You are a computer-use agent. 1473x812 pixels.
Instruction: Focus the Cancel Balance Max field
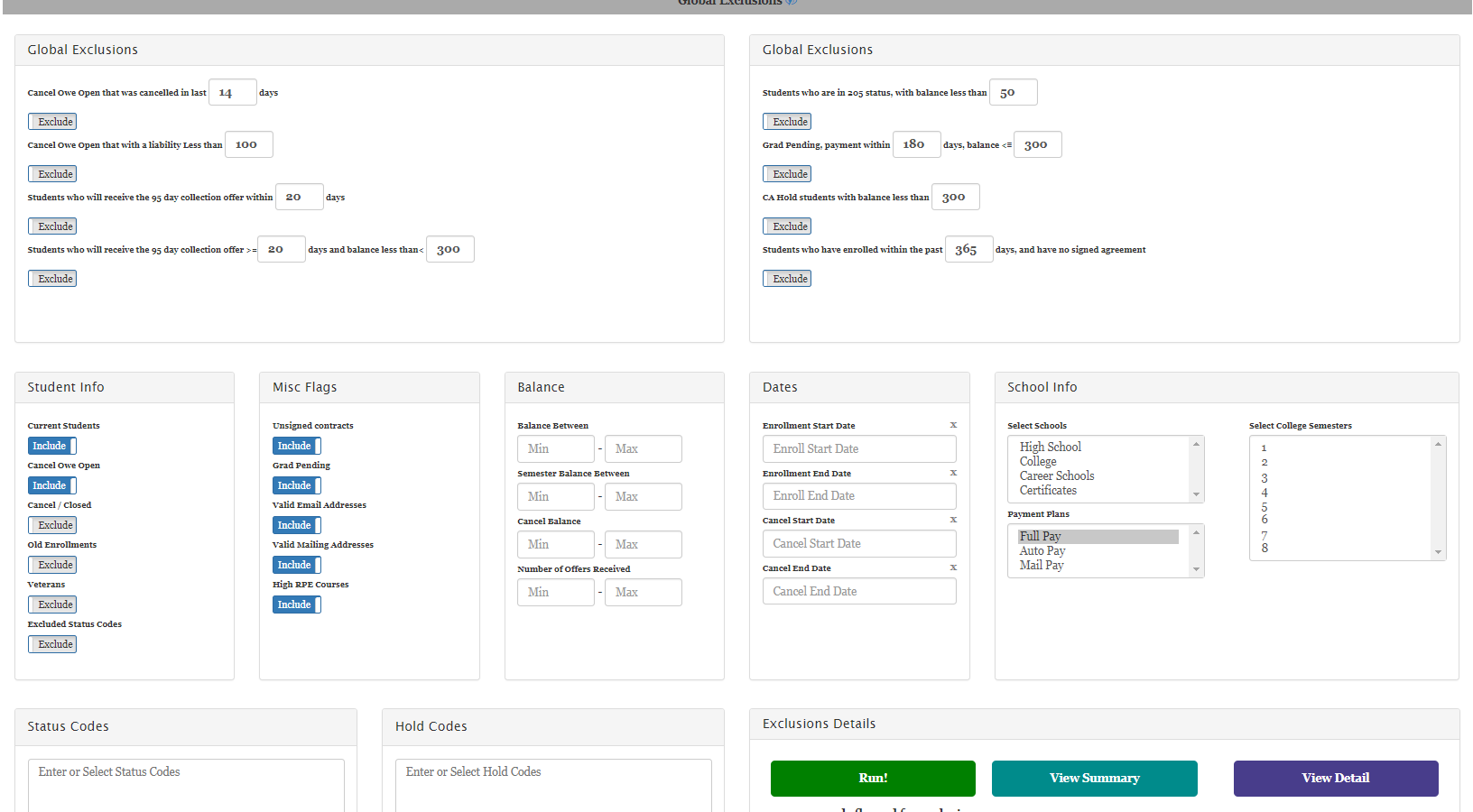click(x=644, y=544)
